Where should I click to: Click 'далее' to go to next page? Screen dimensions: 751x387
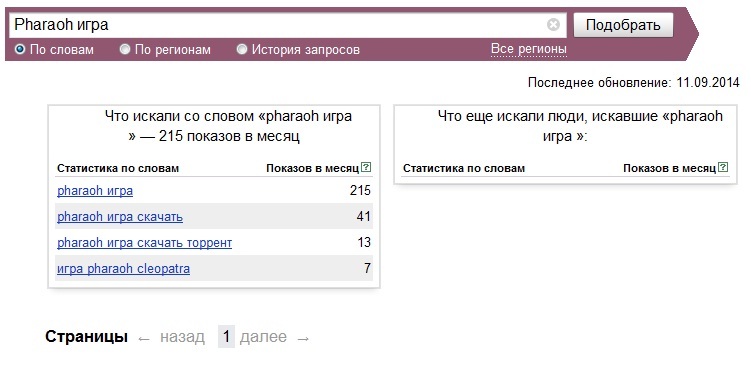click(x=263, y=337)
